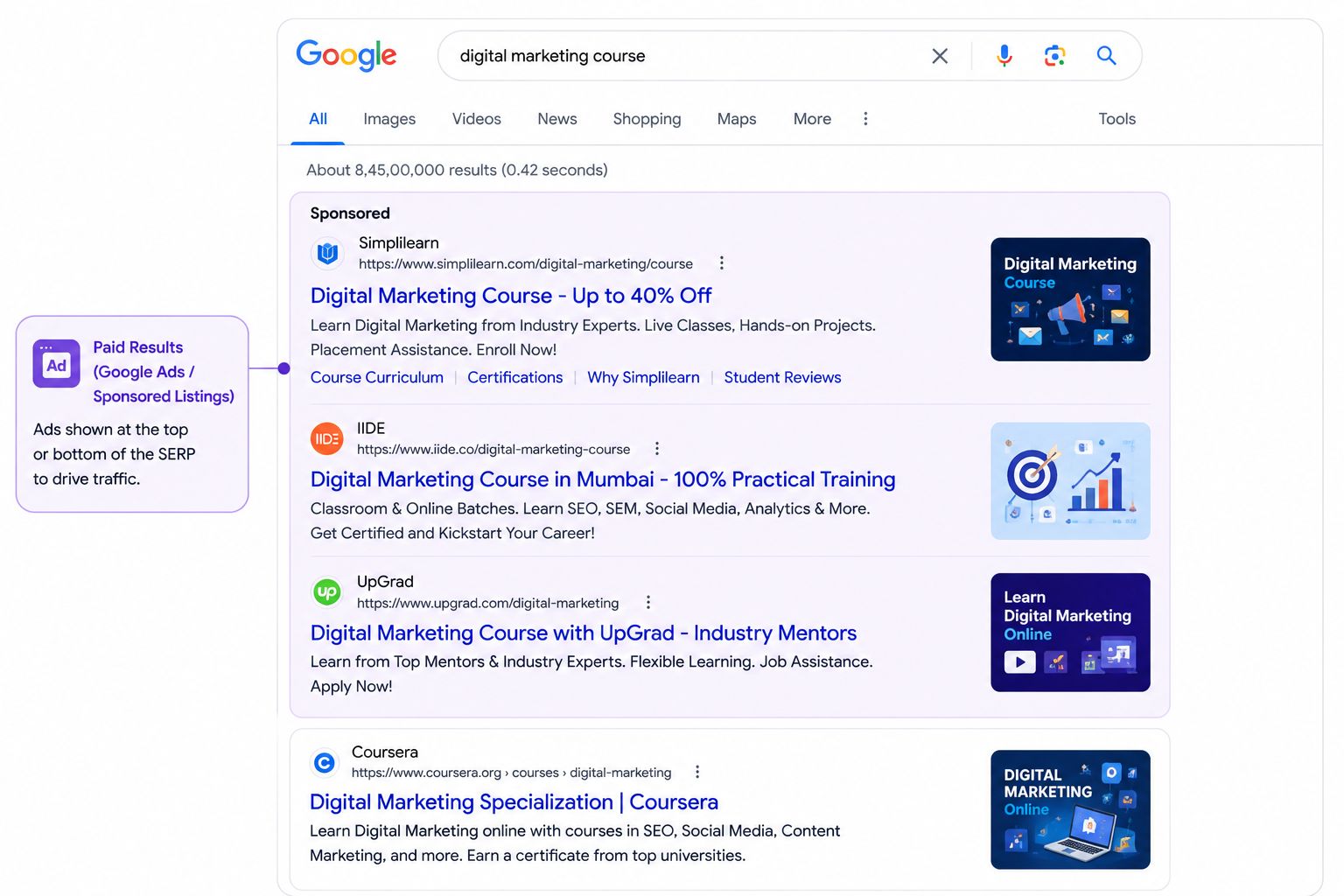Open 'Digital Marketing Course with UpGrad' ad
The height and width of the screenshot is (896, 1344).
(584, 633)
